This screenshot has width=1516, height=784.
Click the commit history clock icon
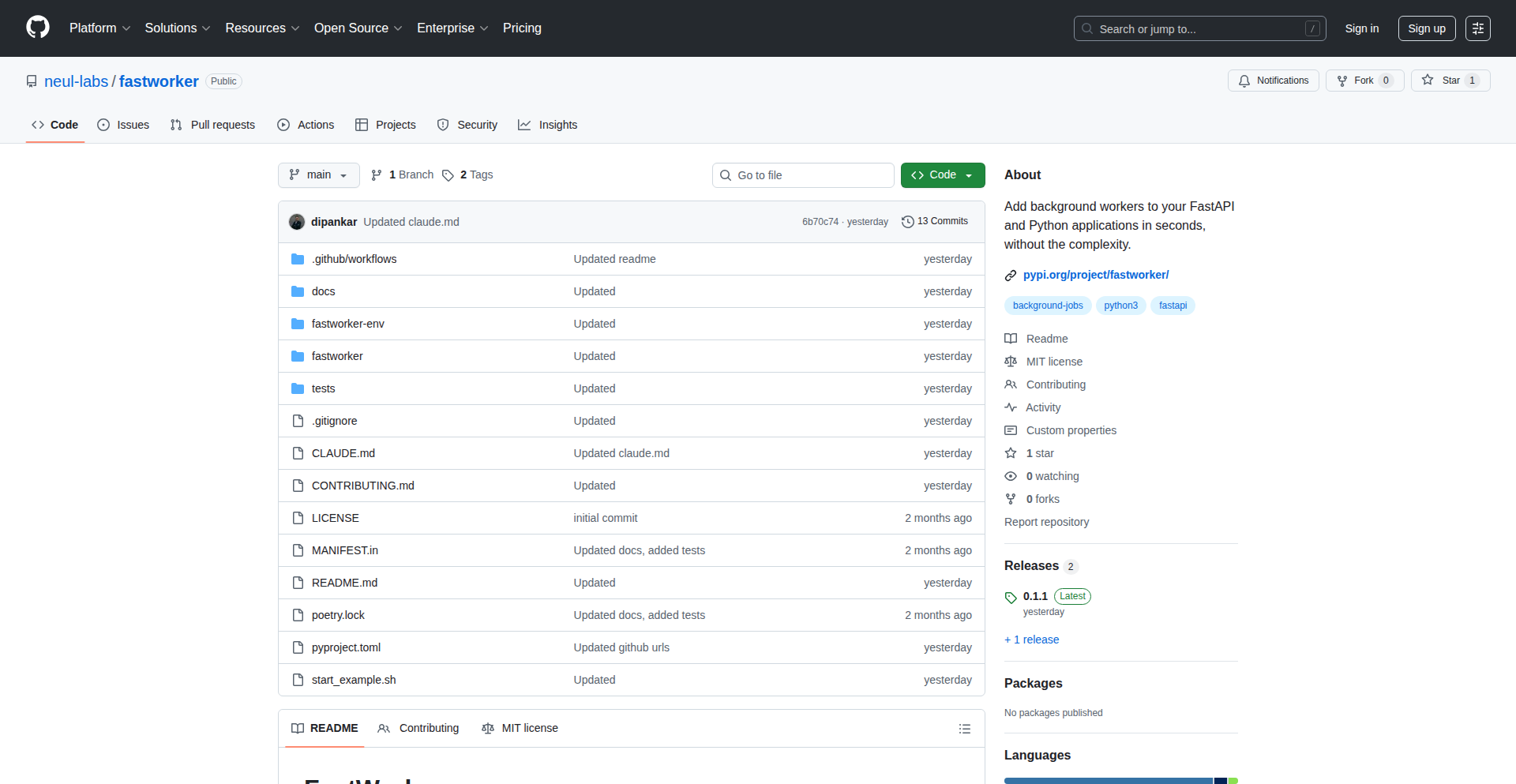(907, 221)
